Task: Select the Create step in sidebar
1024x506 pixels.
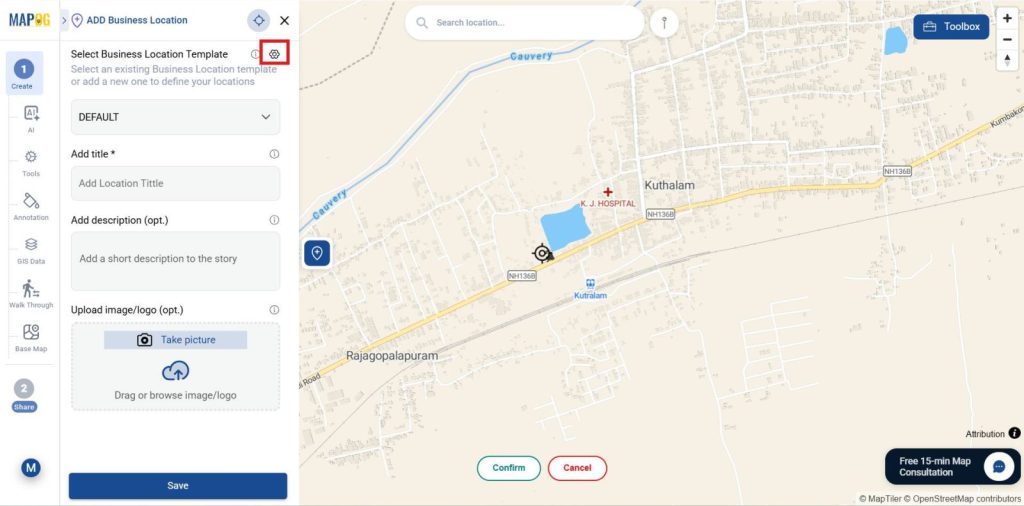Action: click(24, 74)
